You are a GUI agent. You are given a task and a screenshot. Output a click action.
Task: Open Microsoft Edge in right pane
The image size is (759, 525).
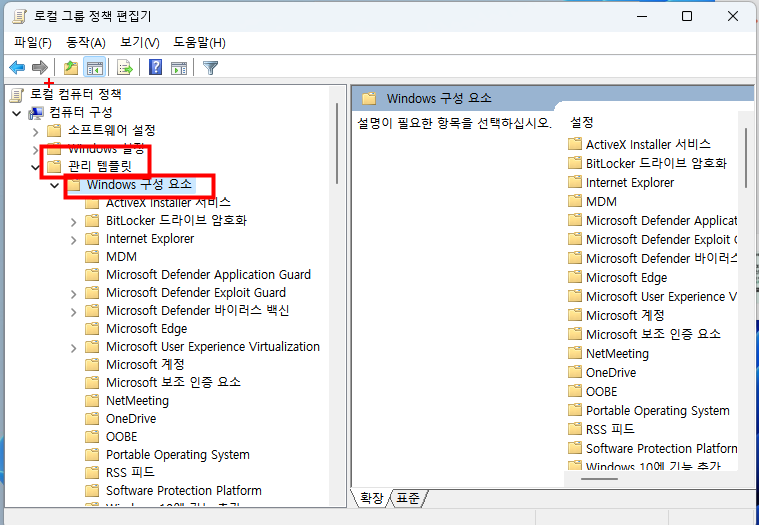click(x=626, y=278)
